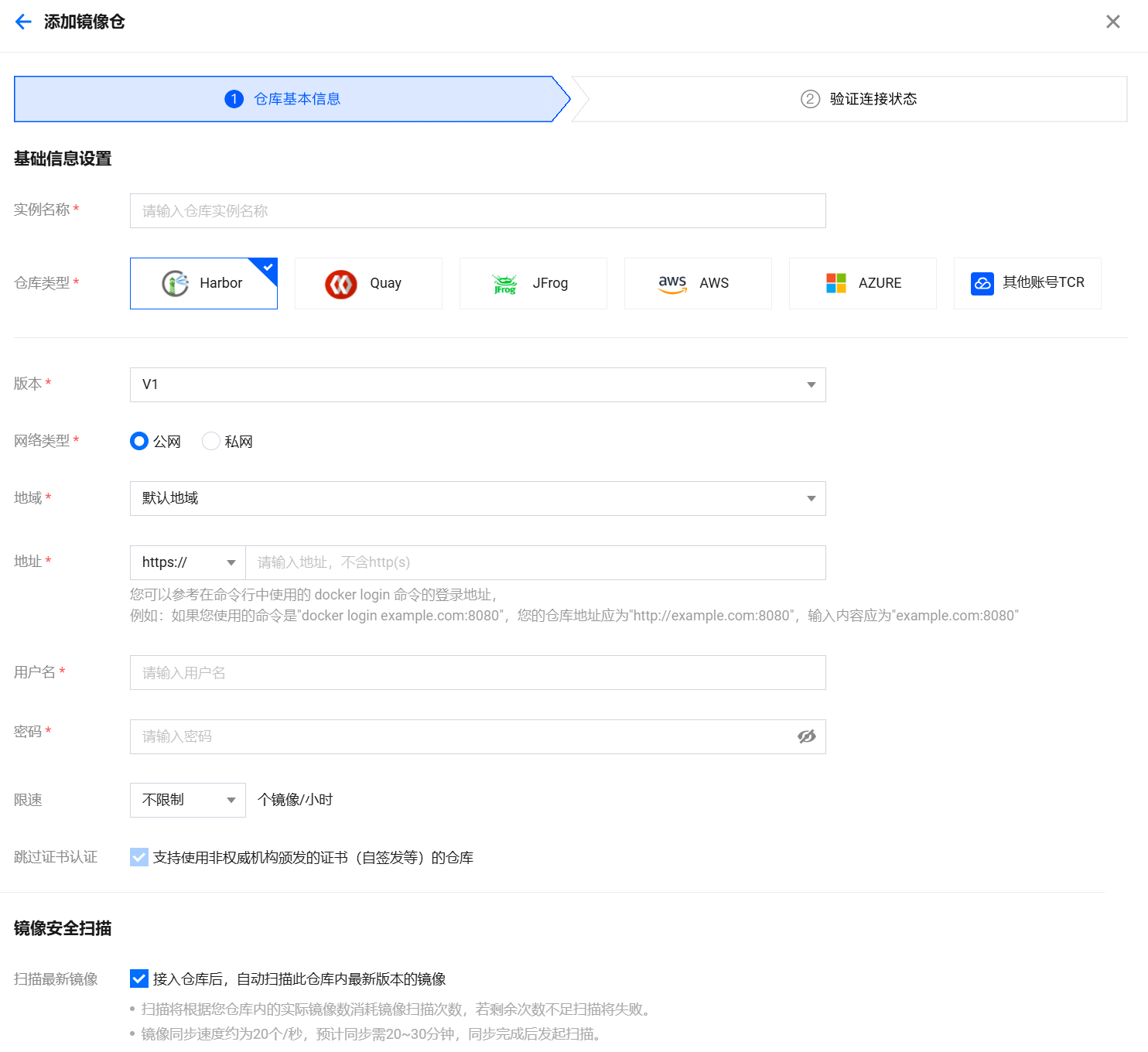Select the JFrog logo icon
The height and width of the screenshot is (1052, 1148).
(x=505, y=284)
